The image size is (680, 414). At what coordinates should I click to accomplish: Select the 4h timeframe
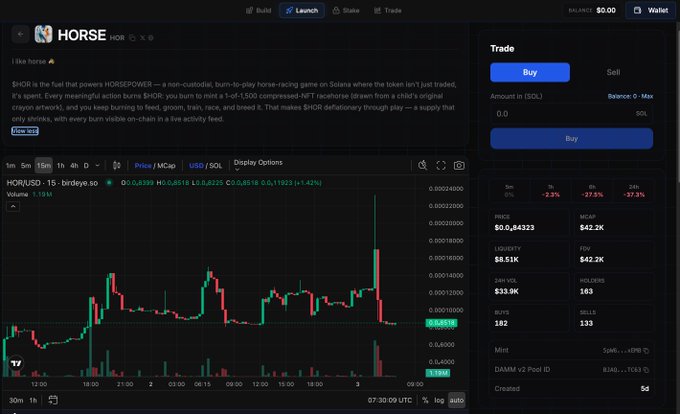point(74,166)
